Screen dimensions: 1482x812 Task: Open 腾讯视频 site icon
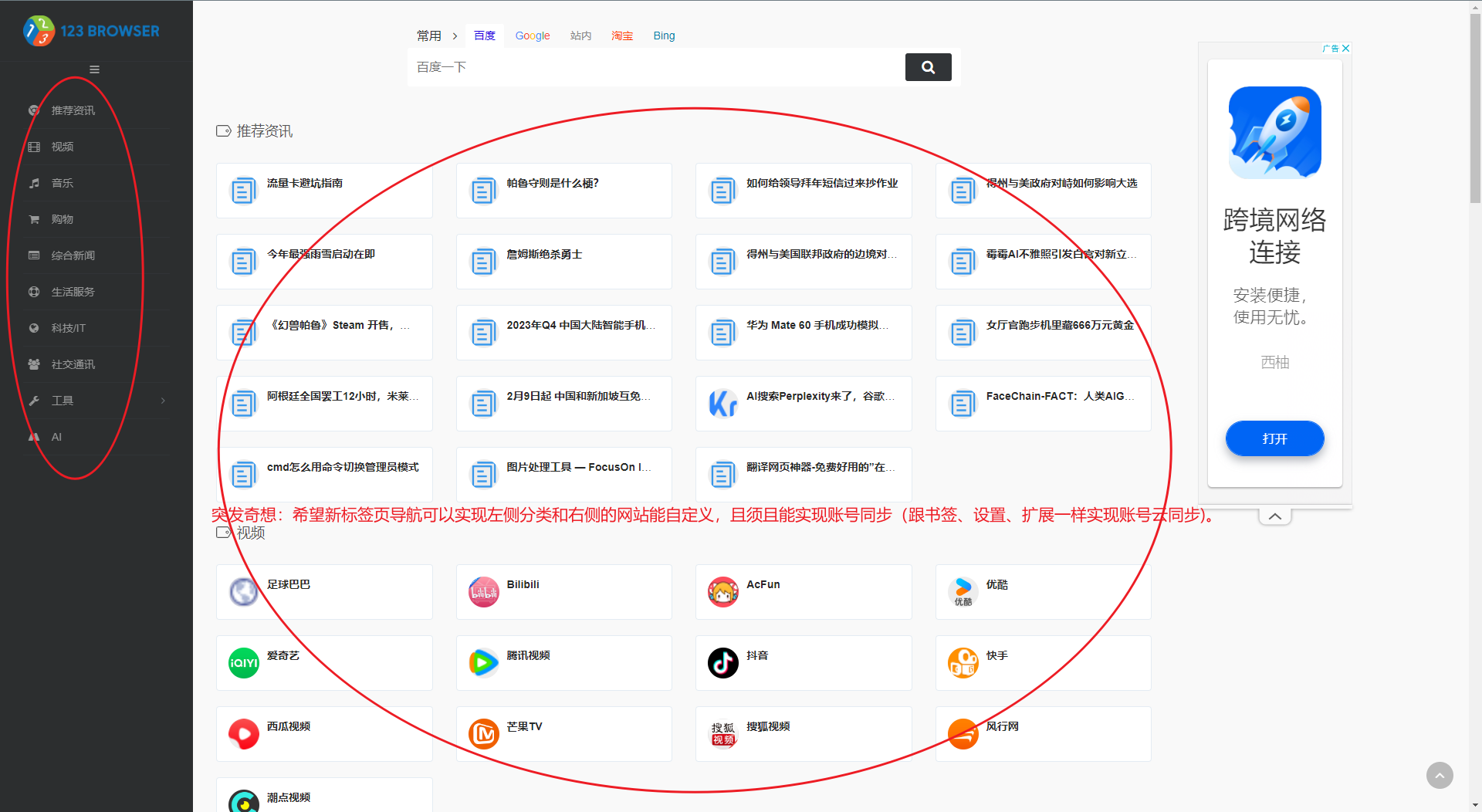tap(484, 663)
